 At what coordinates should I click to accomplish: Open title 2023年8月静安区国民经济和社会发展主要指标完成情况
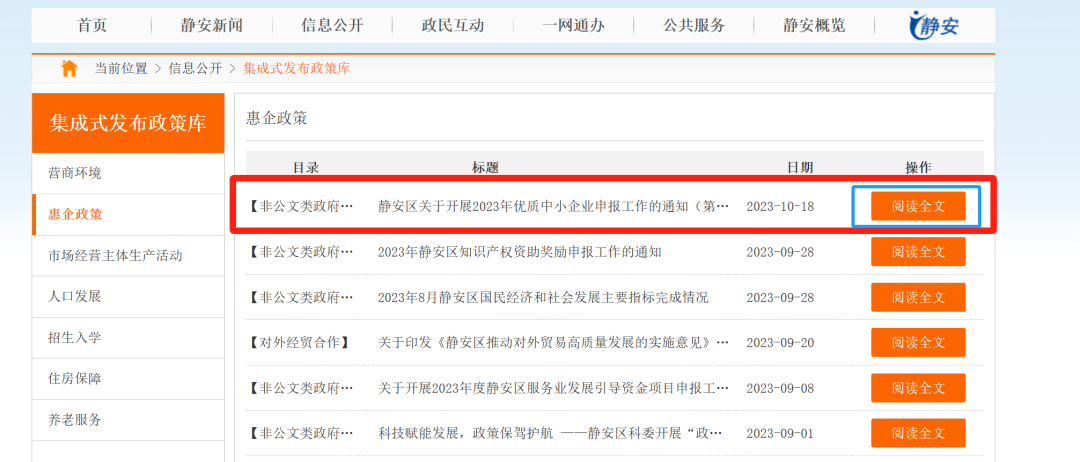[x=543, y=297]
